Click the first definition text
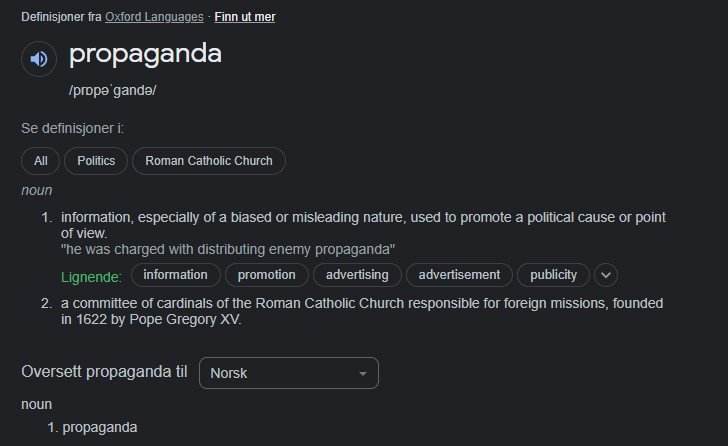Image resolution: width=728 pixels, height=446 pixels. pos(363,225)
